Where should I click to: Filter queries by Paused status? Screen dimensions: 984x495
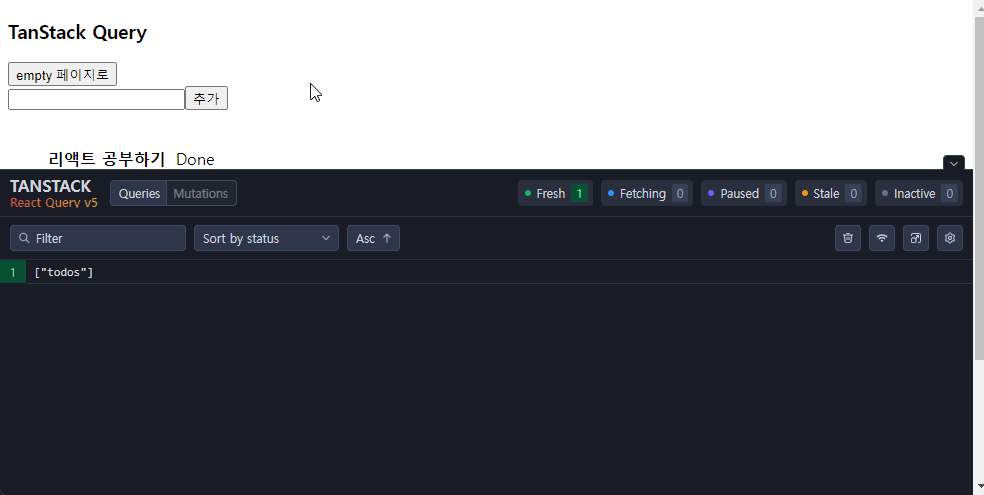click(x=744, y=193)
